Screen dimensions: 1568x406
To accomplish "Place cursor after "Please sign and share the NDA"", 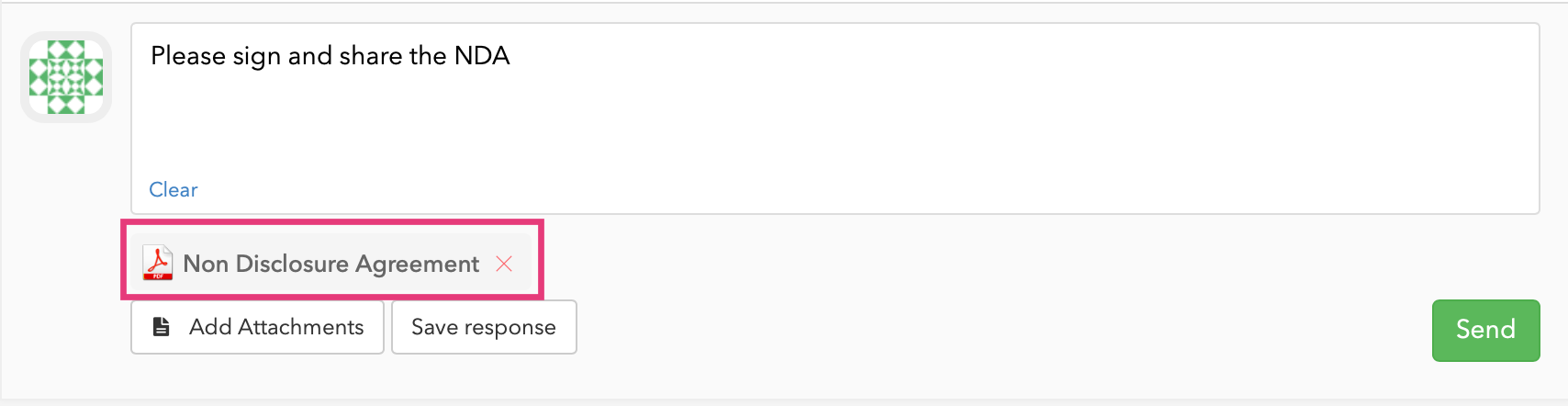I will point(511,56).
